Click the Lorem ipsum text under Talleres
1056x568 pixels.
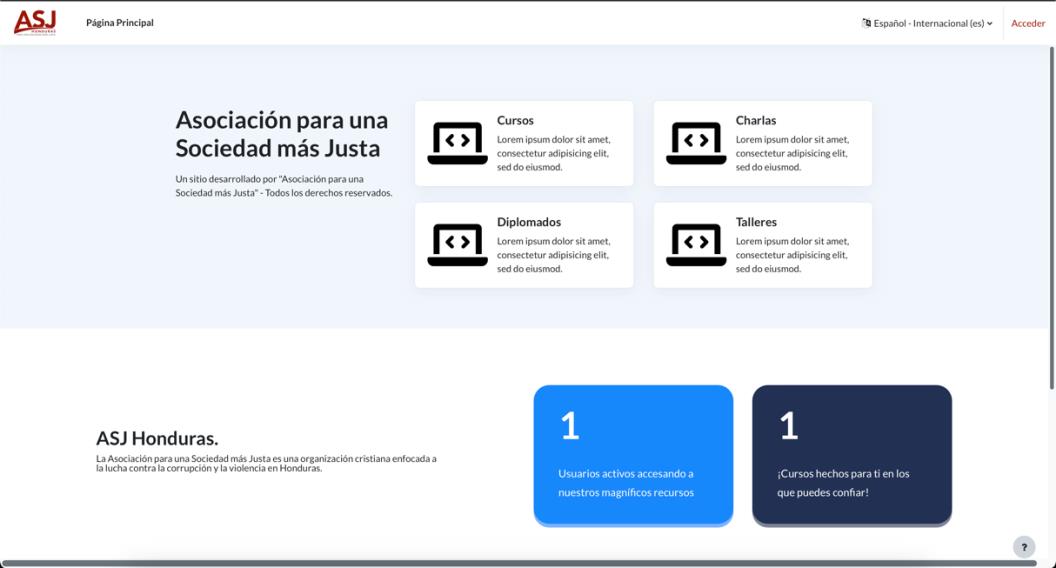pos(792,255)
